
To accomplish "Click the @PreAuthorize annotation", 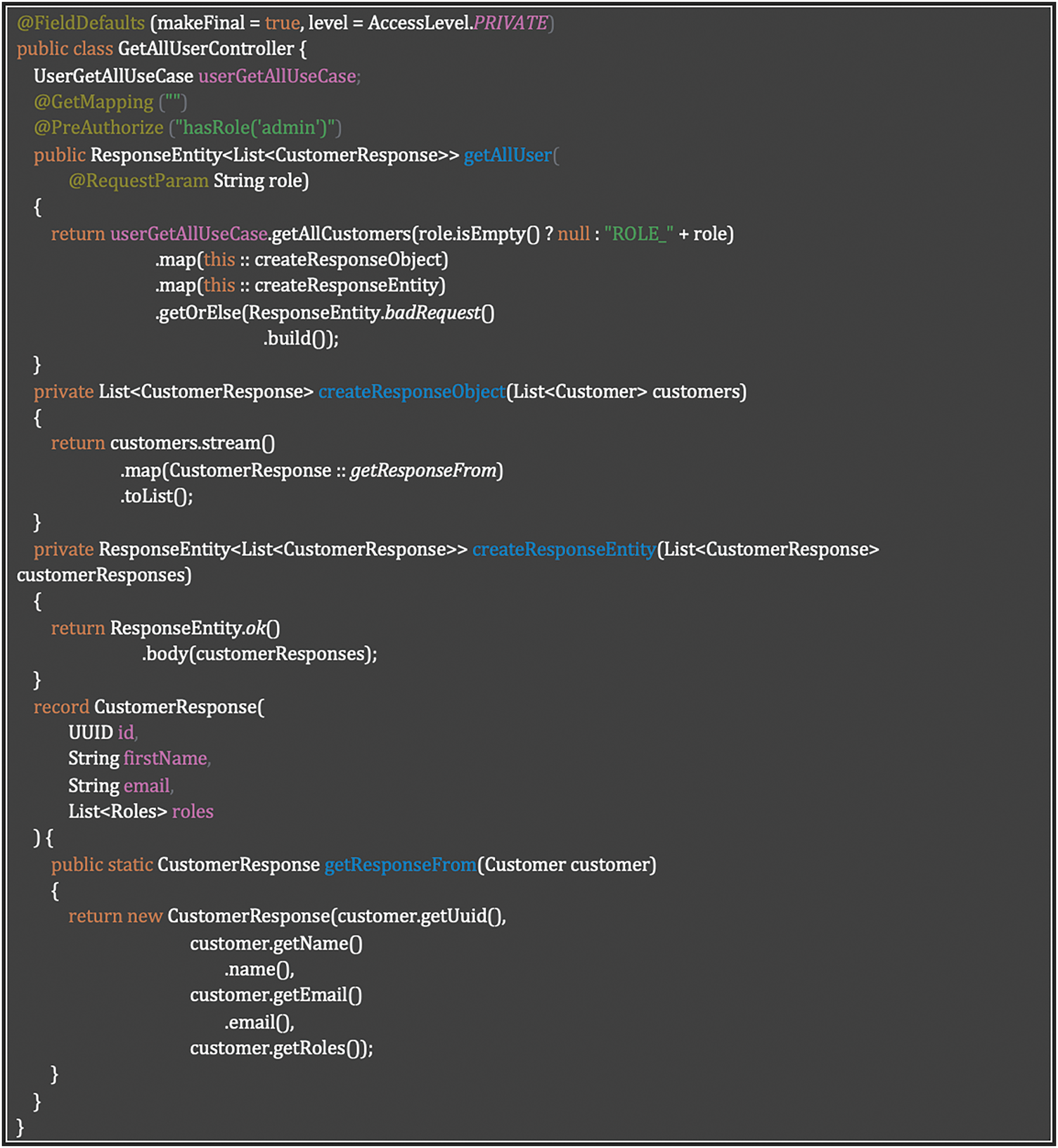I will pyautogui.click(x=98, y=128).
